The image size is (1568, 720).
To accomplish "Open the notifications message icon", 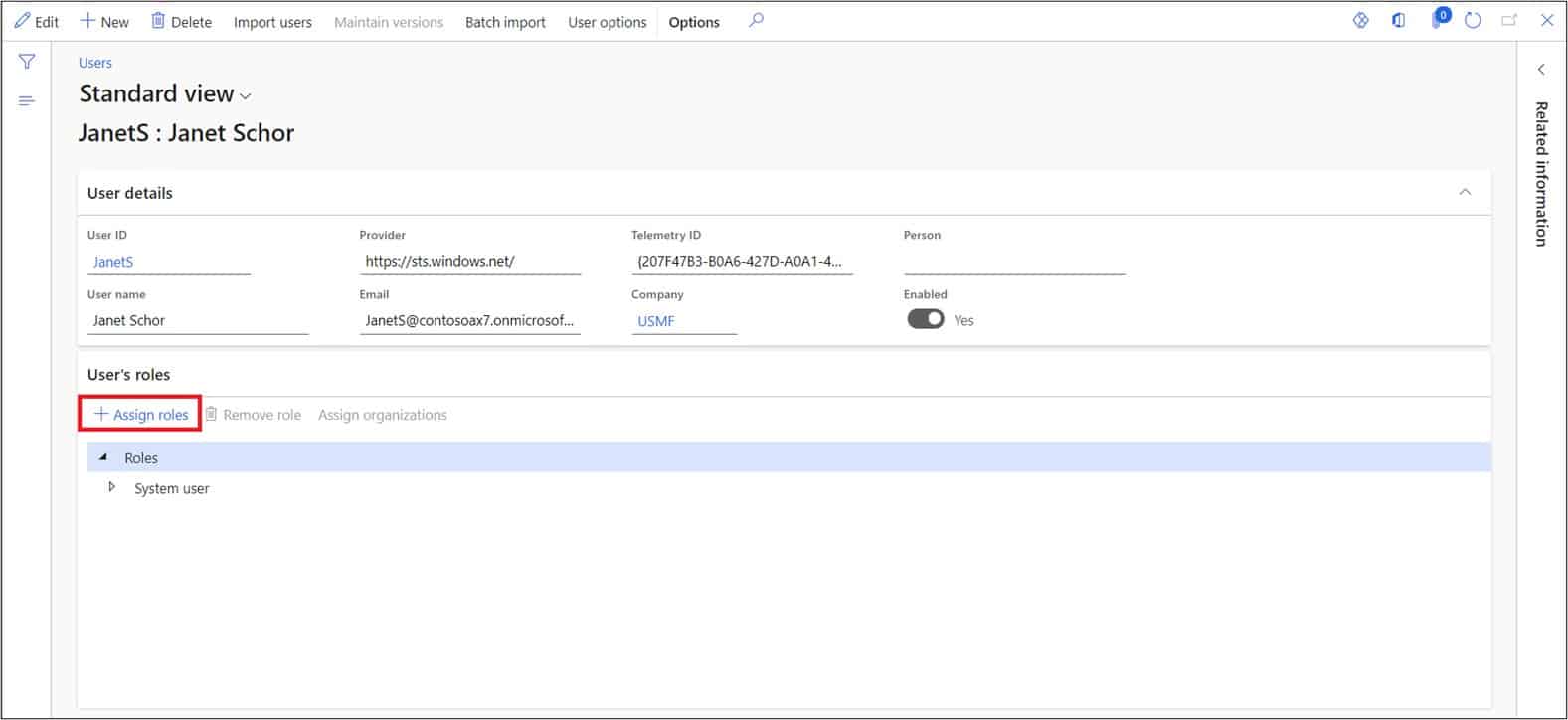I will point(1437,20).
